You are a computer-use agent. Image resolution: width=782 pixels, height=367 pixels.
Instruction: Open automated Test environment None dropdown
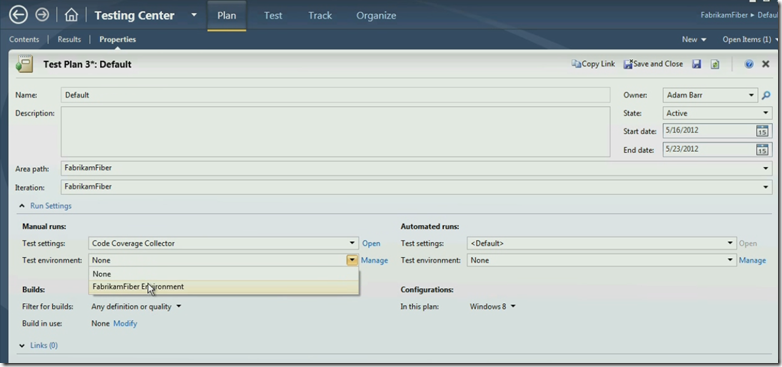(x=602, y=260)
